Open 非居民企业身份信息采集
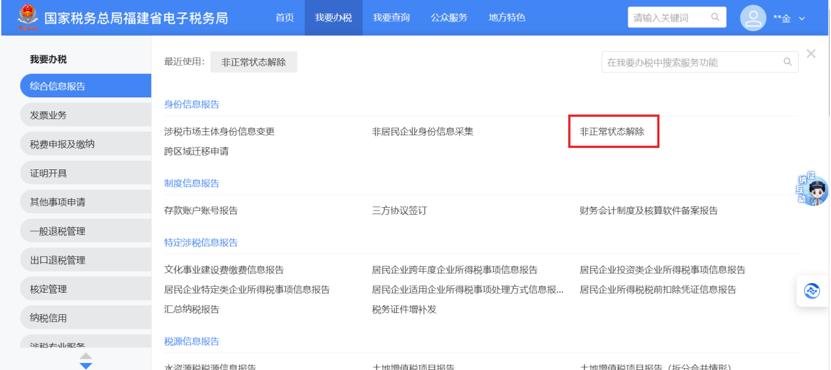 422,132
